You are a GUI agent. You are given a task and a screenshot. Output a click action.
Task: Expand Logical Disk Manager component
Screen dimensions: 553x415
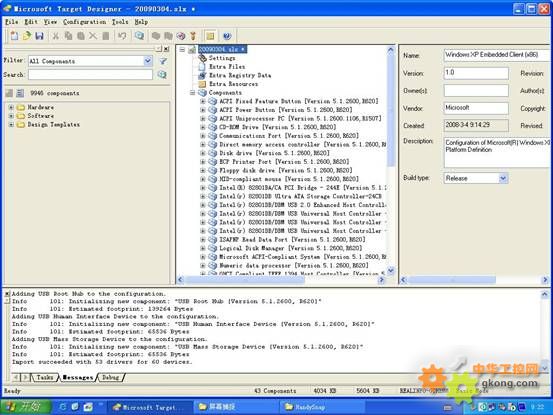pos(203,248)
